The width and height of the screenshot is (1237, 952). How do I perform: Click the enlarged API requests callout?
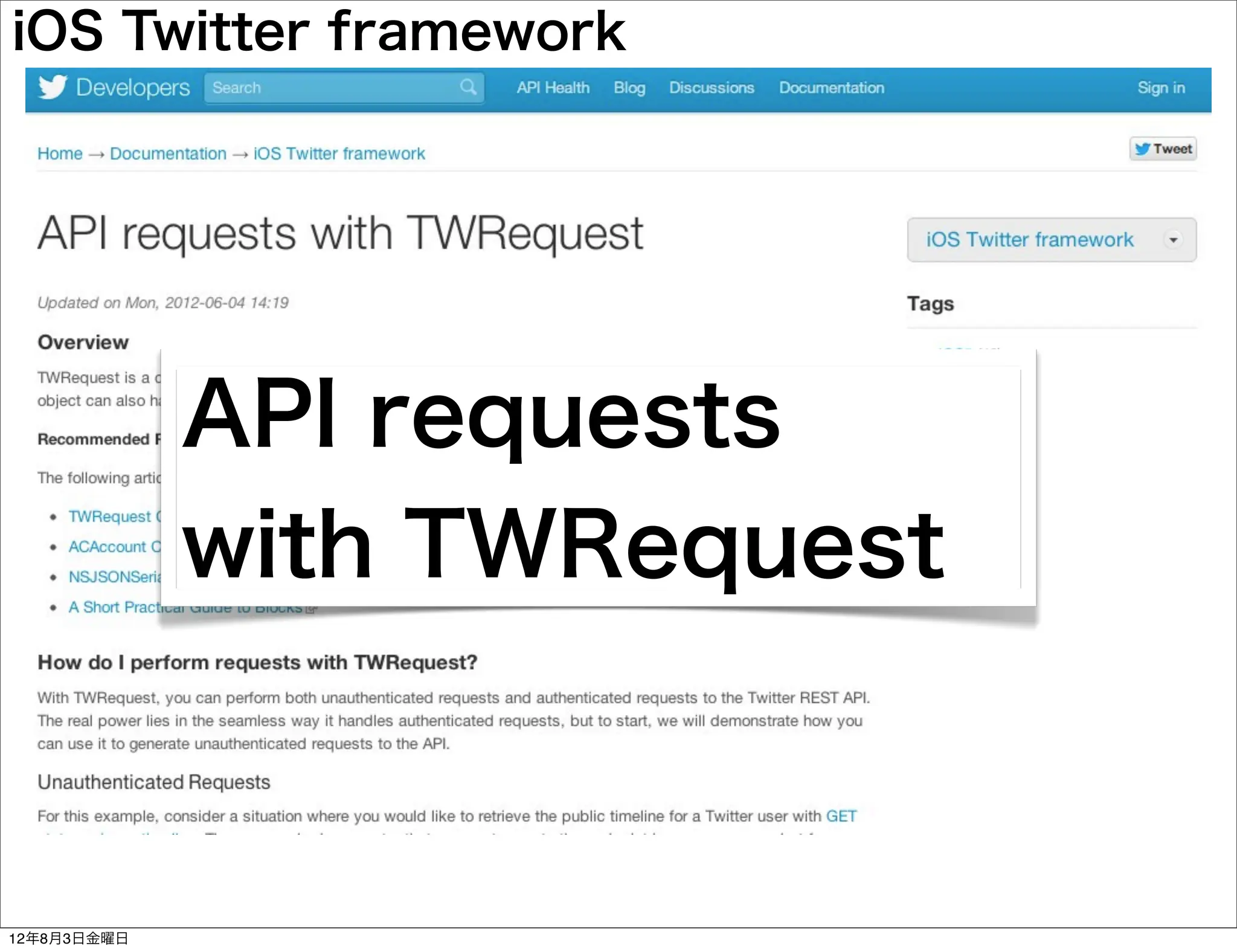598,478
